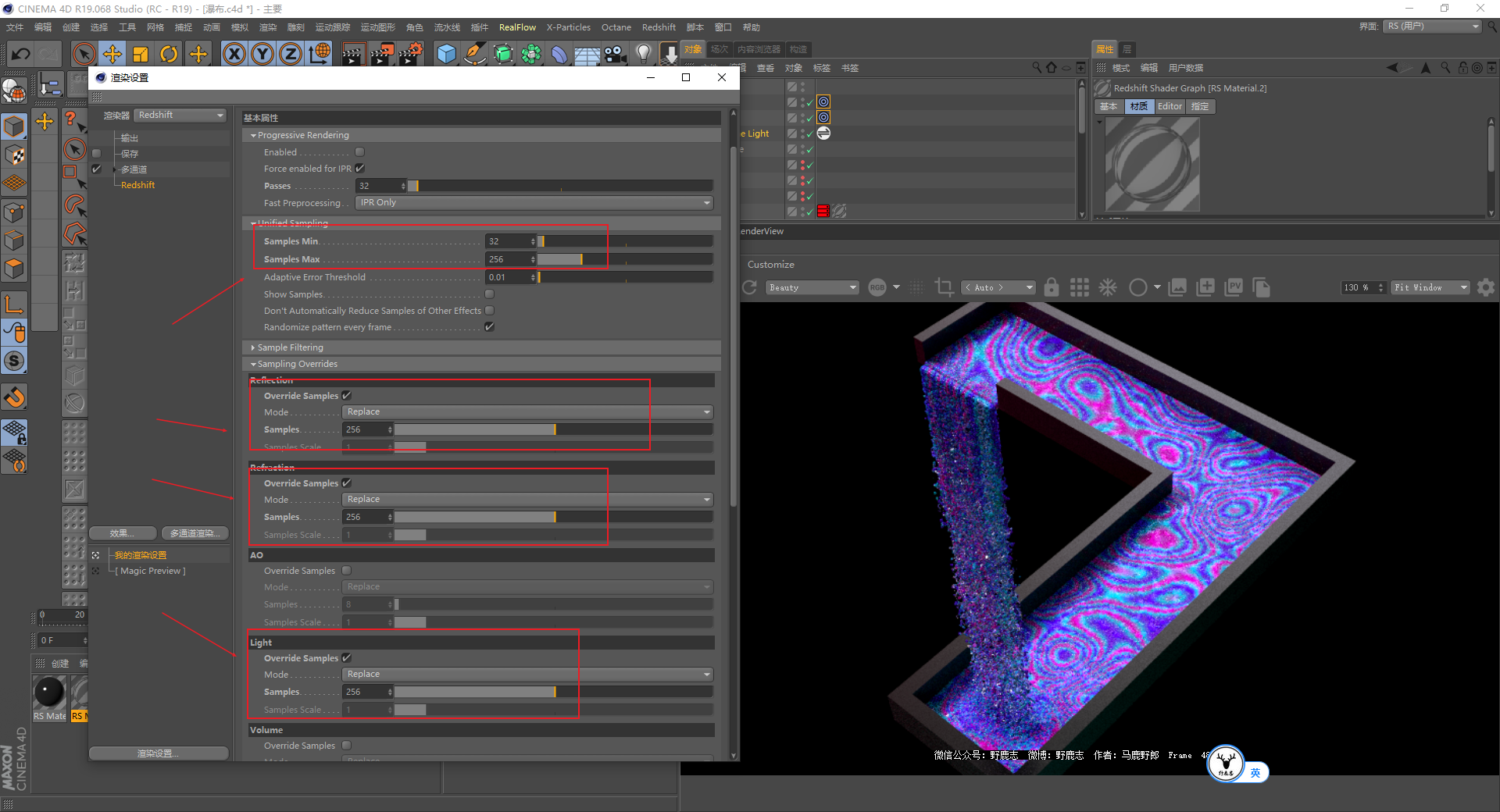Click the crop region icon in RenderView

[x=944, y=287]
